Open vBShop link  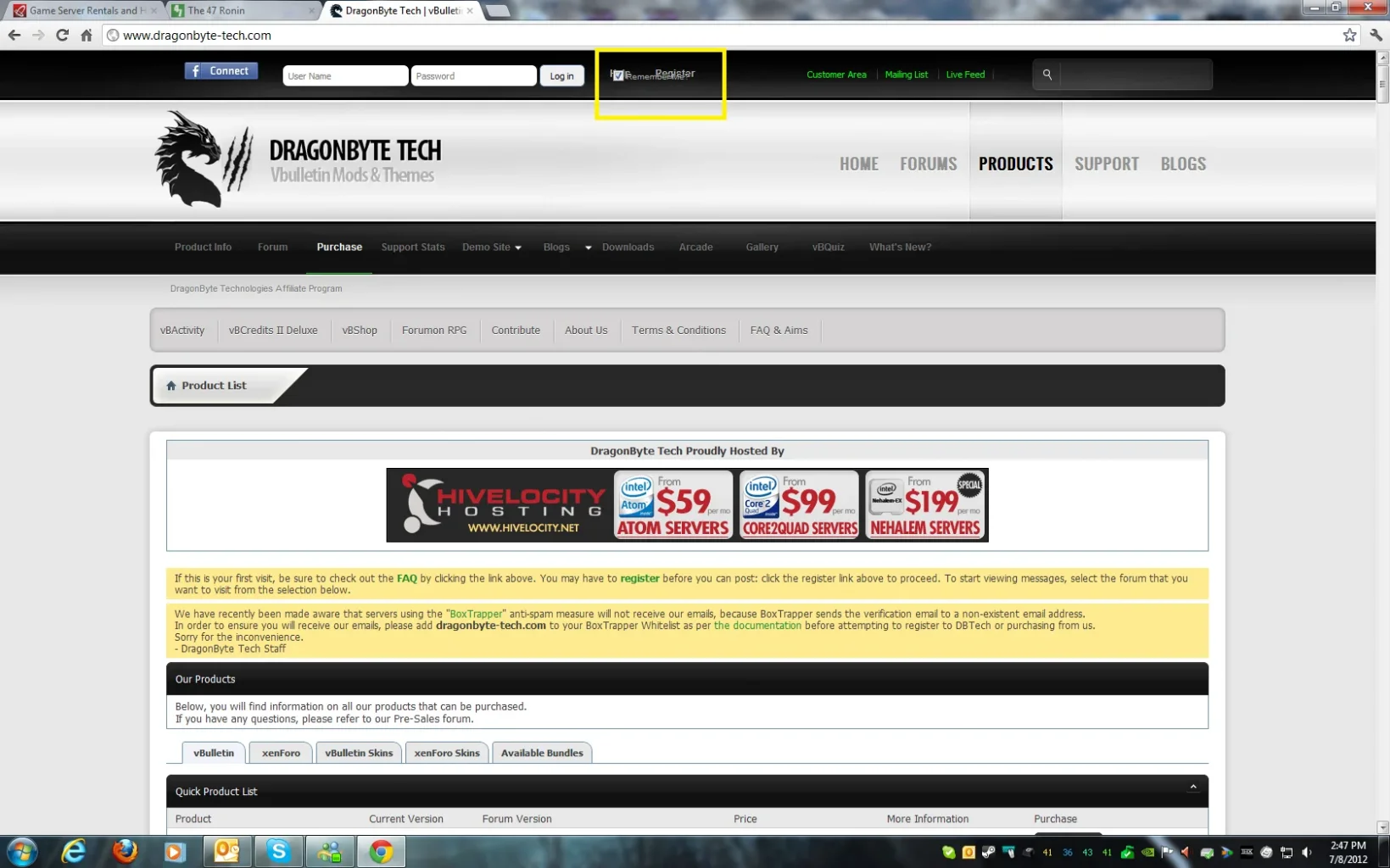point(360,330)
